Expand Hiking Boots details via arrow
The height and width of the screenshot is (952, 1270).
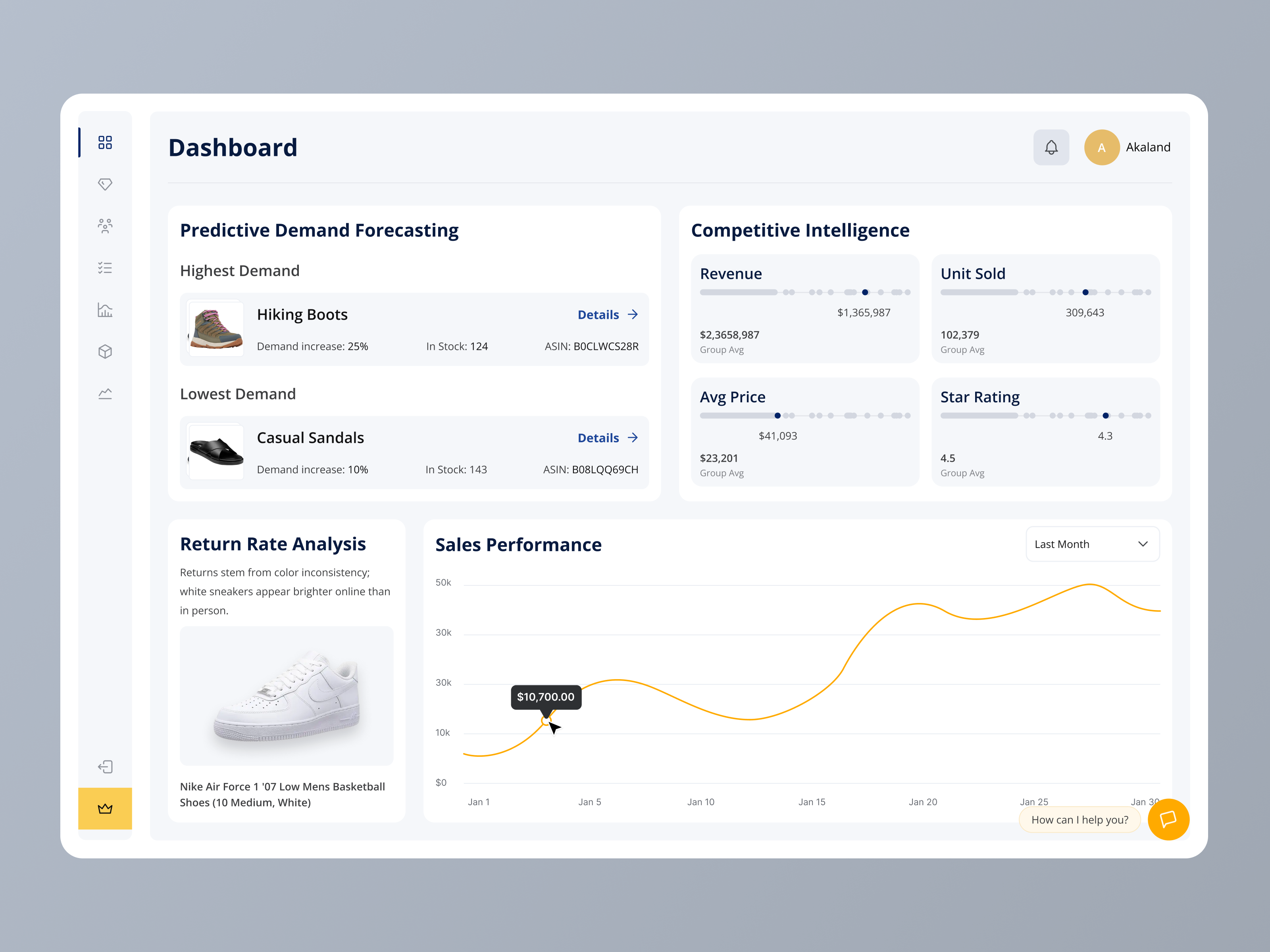click(633, 315)
